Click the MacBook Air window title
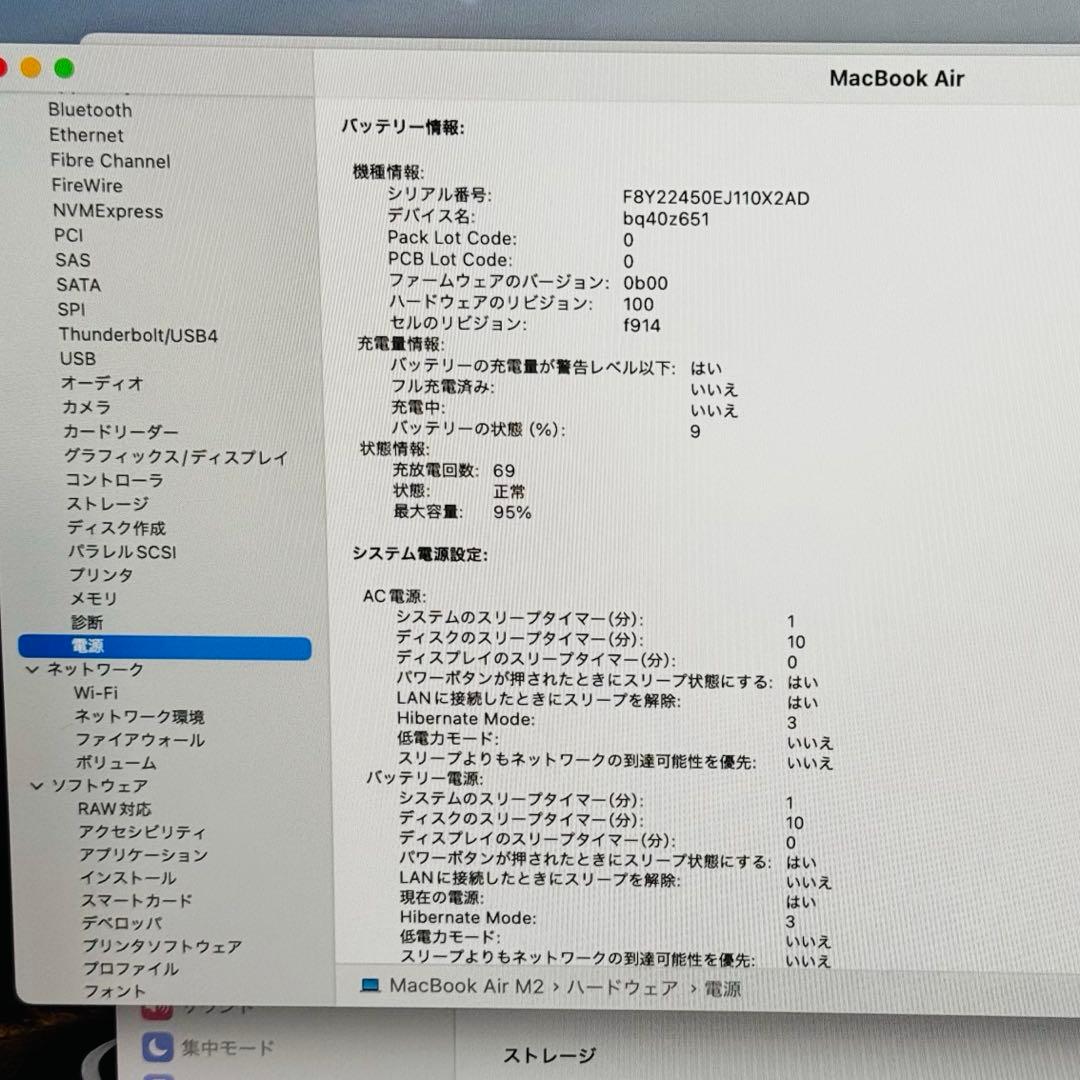This screenshot has height=1080, width=1080. click(896, 79)
